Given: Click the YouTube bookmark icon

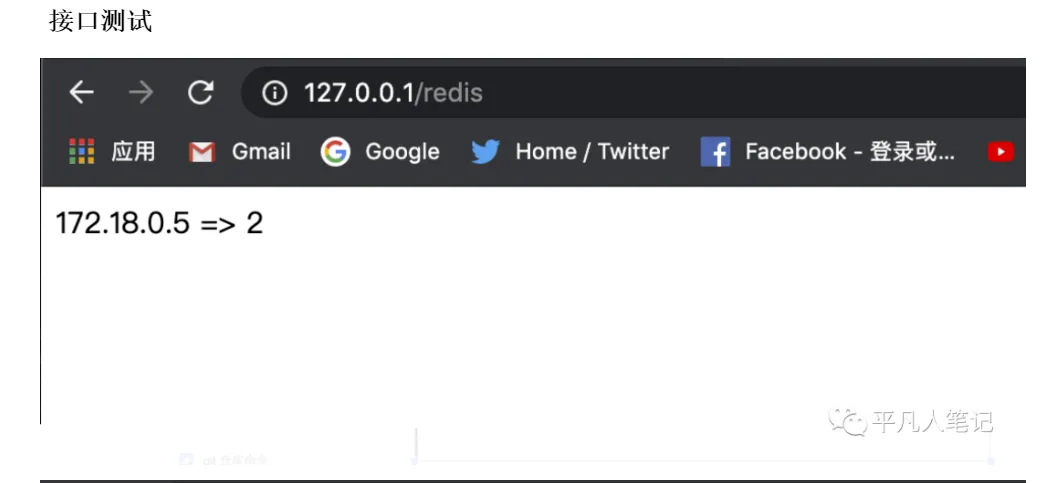Looking at the screenshot, I should (1000, 152).
